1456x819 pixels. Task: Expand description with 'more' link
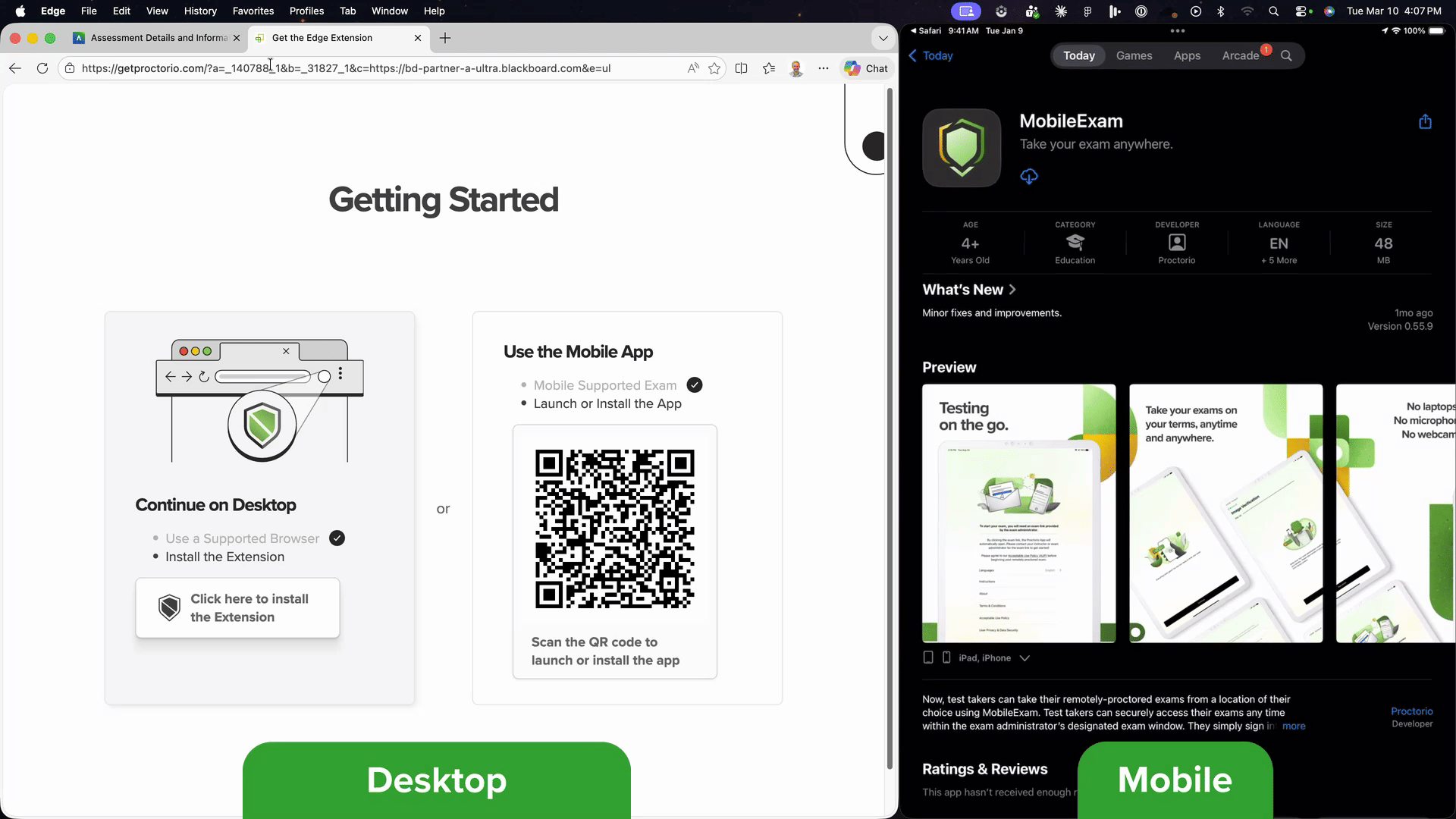pyautogui.click(x=1294, y=726)
